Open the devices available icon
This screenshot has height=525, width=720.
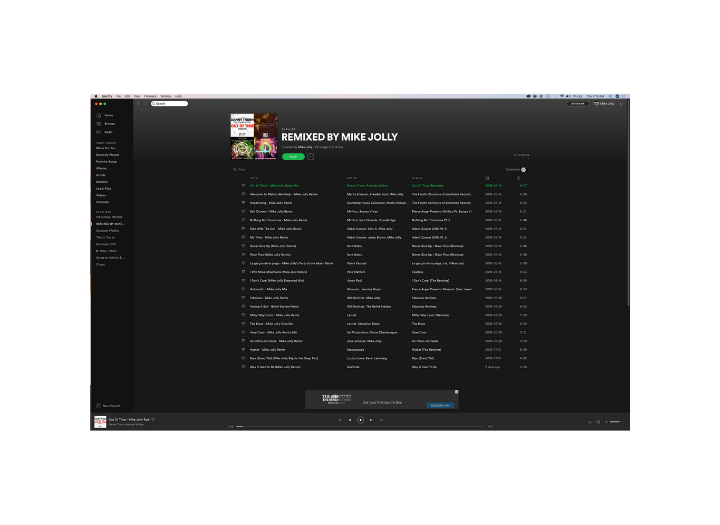point(598,422)
